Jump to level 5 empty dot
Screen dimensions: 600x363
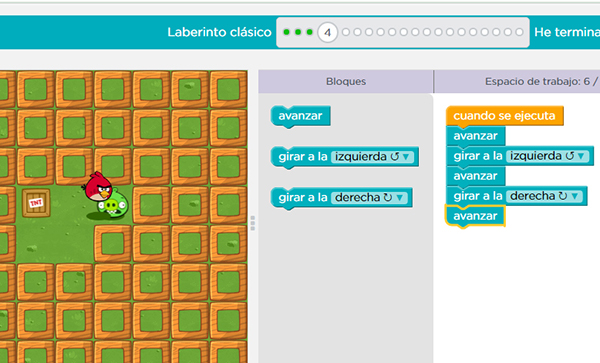tap(346, 32)
